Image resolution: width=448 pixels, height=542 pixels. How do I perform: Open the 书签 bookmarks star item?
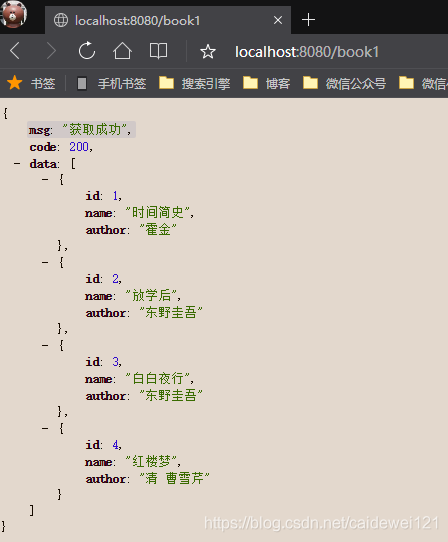coord(31,83)
